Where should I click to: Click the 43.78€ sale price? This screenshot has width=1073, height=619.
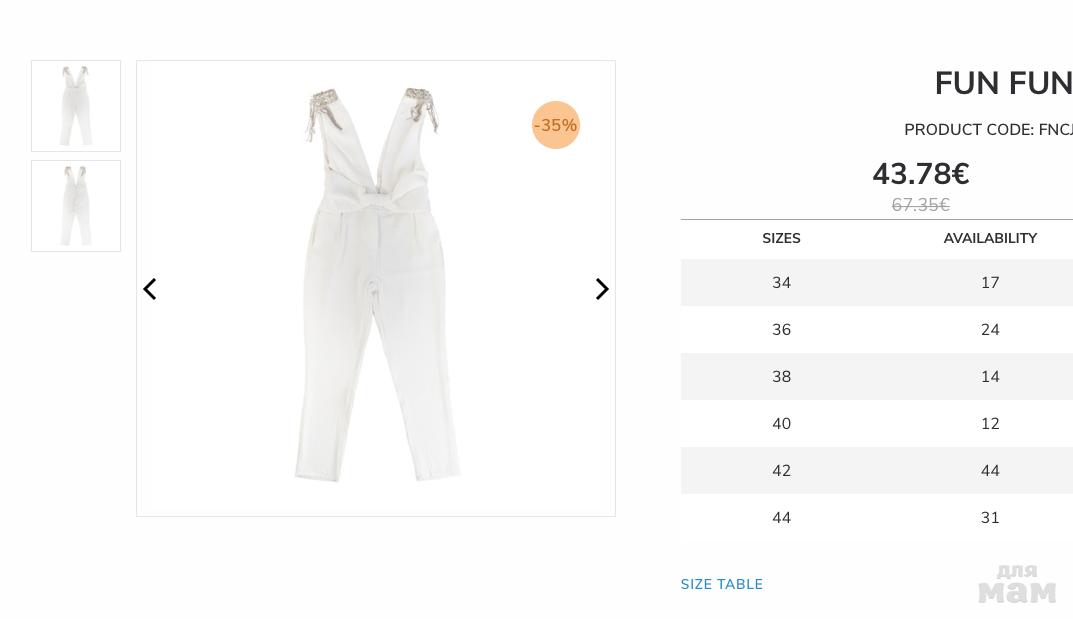point(920,174)
